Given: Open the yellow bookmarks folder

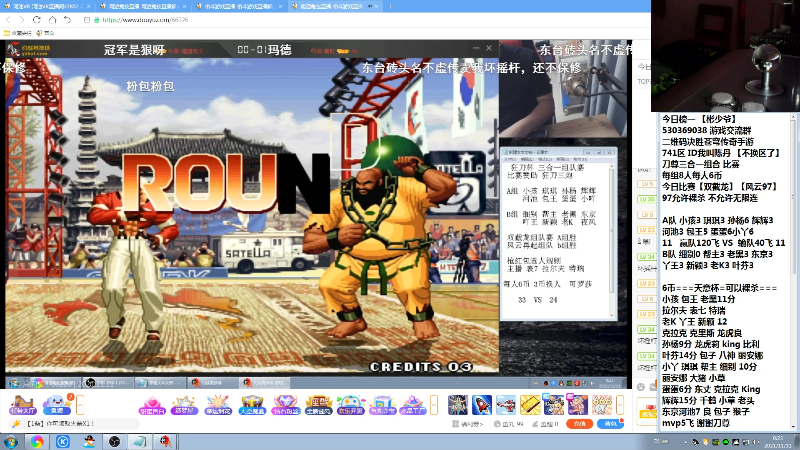Looking at the screenshot, I should pyautogui.click(x=17, y=33).
